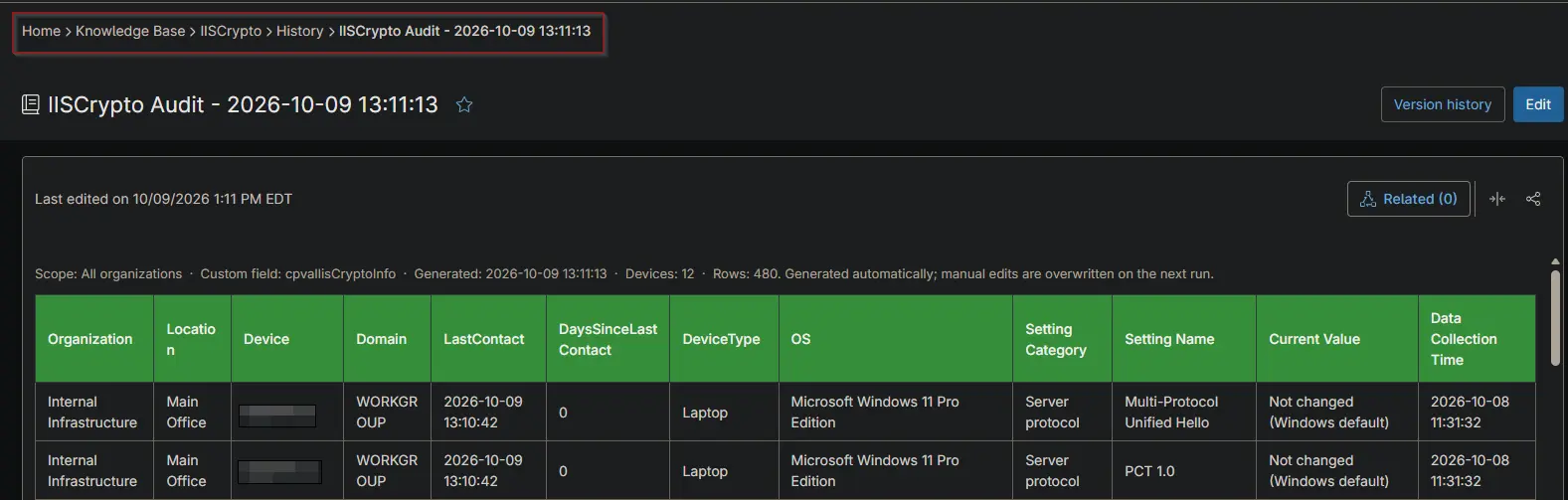The height and width of the screenshot is (500, 1568).
Task: Click Internal Infrastructure in the PCT 1.0 row
Action: [x=92, y=471]
